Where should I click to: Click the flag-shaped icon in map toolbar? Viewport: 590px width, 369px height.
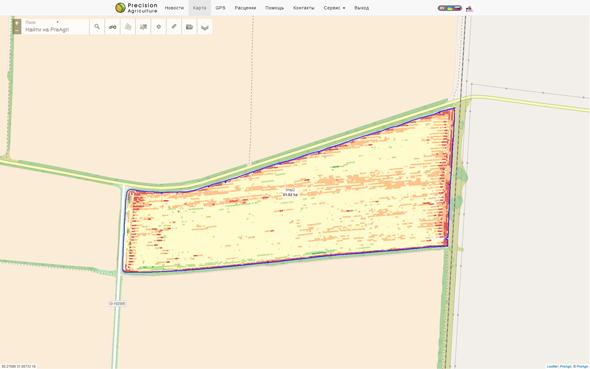point(143,27)
